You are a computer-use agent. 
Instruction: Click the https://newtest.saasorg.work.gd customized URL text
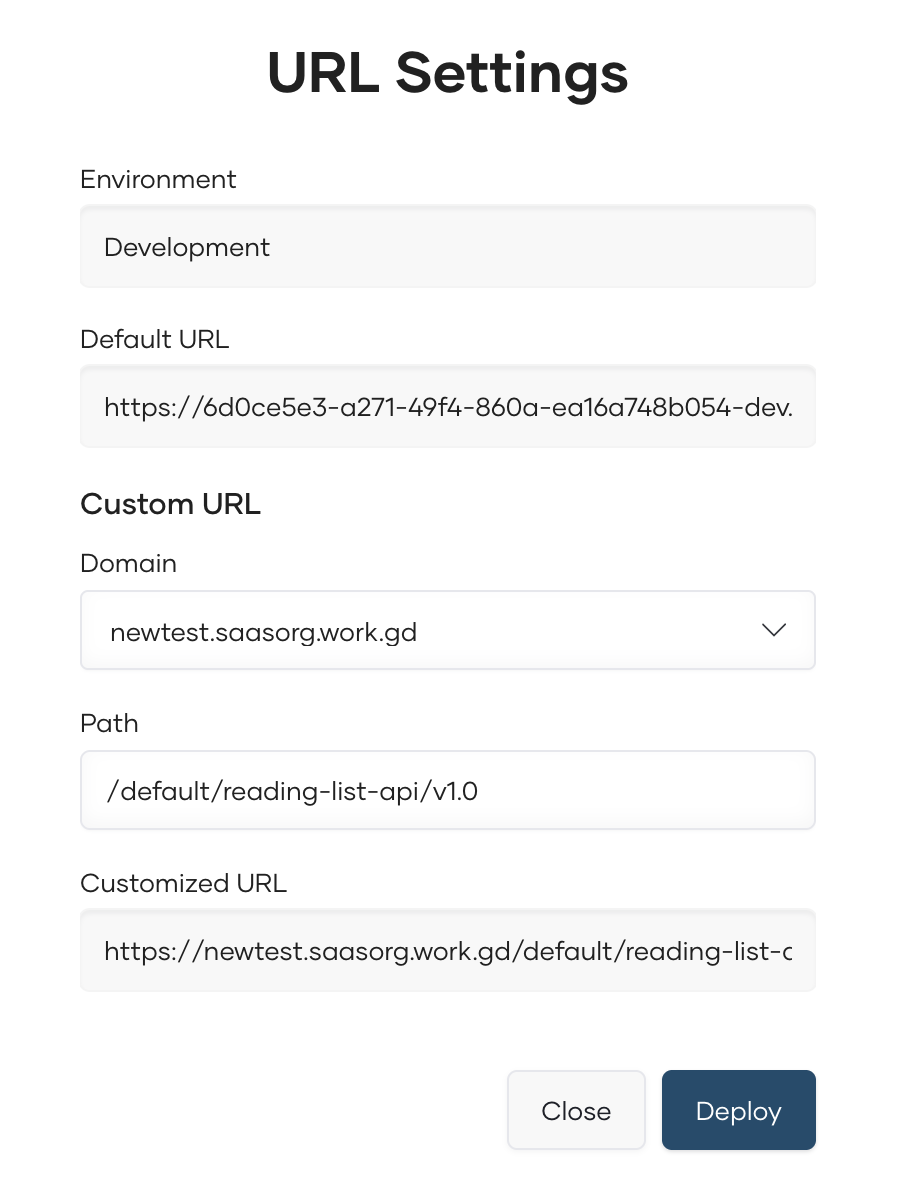447,951
